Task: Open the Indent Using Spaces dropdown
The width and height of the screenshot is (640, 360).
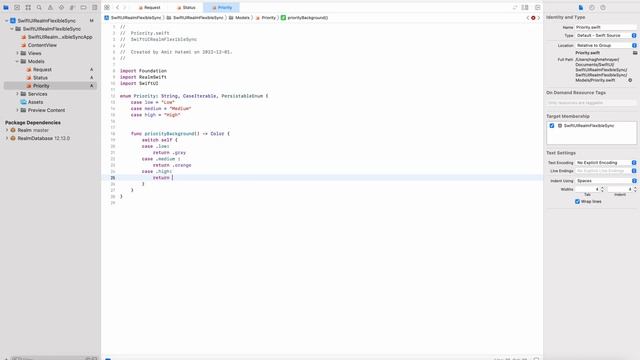Action: click(x=606, y=180)
